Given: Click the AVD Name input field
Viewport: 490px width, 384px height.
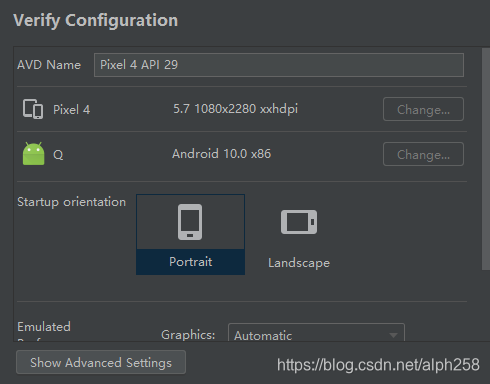Looking at the screenshot, I should coord(279,65).
